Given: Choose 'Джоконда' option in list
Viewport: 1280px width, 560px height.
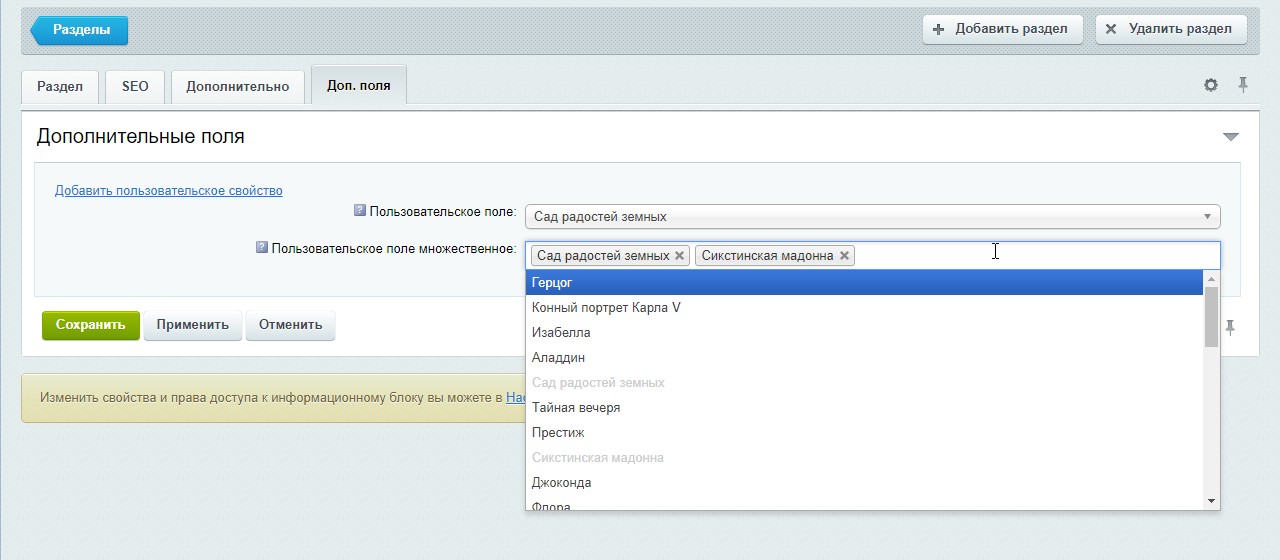Looking at the screenshot, I should click(864, 483).
